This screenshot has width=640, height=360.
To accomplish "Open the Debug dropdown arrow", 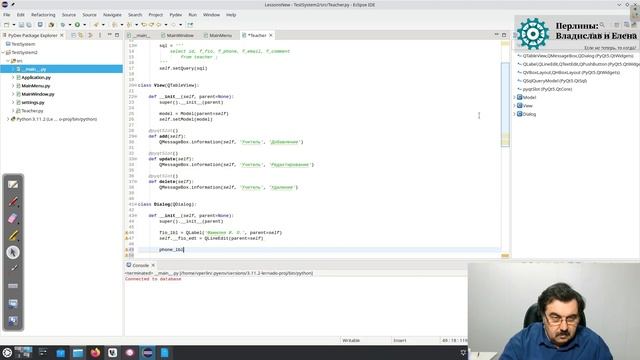I will (70, 25).
